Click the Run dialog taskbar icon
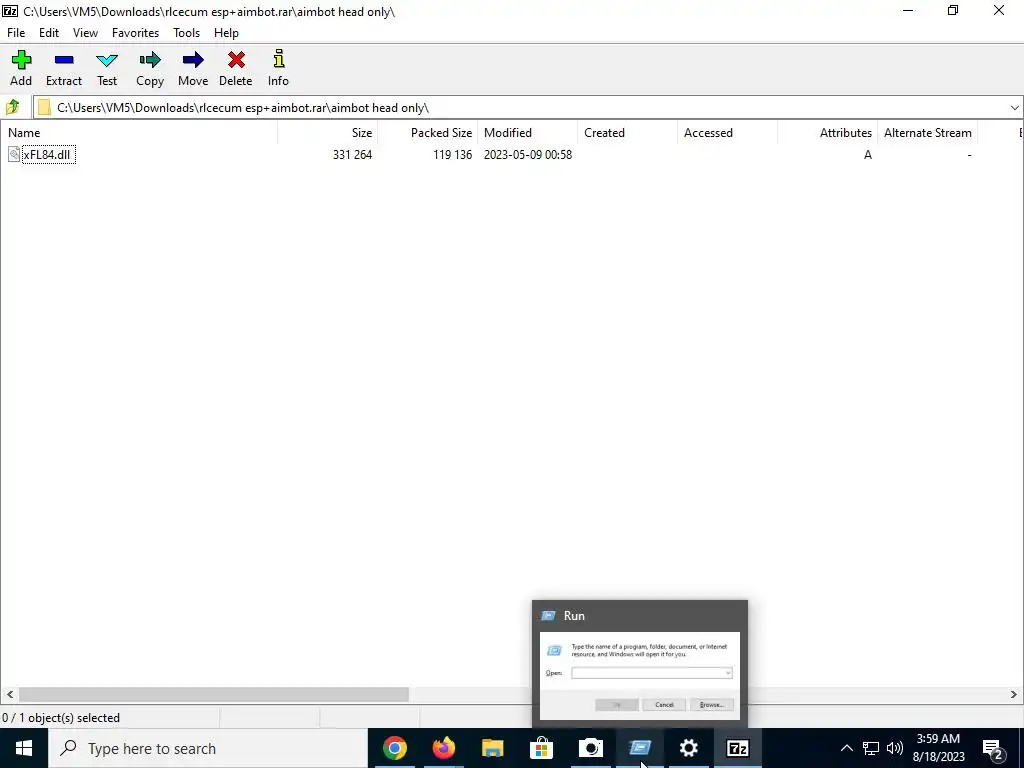Viewport: 1024px width, 768px height. click(x=639, y=748)
